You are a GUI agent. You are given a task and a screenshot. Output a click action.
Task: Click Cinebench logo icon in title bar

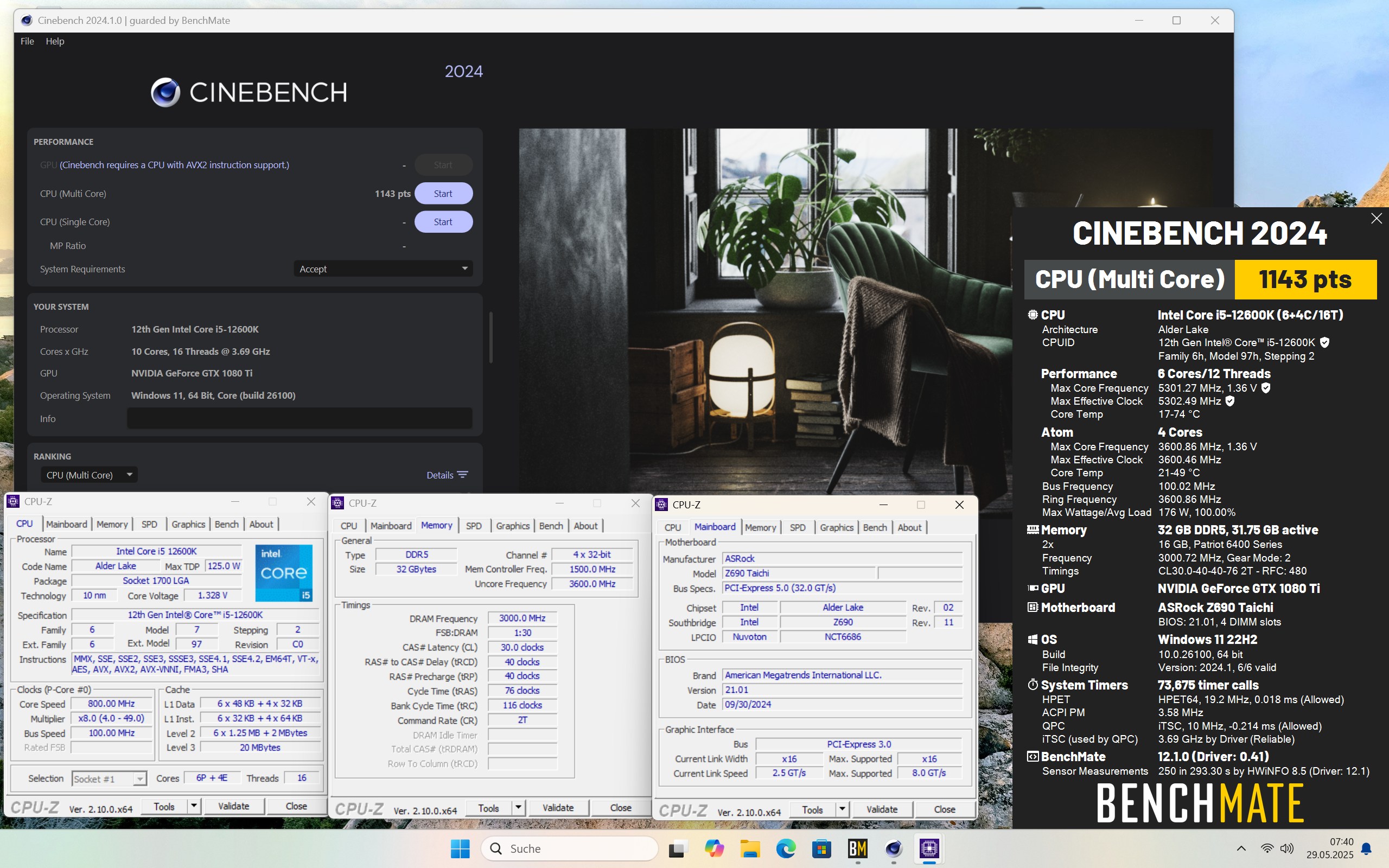(x=27, y=21)
